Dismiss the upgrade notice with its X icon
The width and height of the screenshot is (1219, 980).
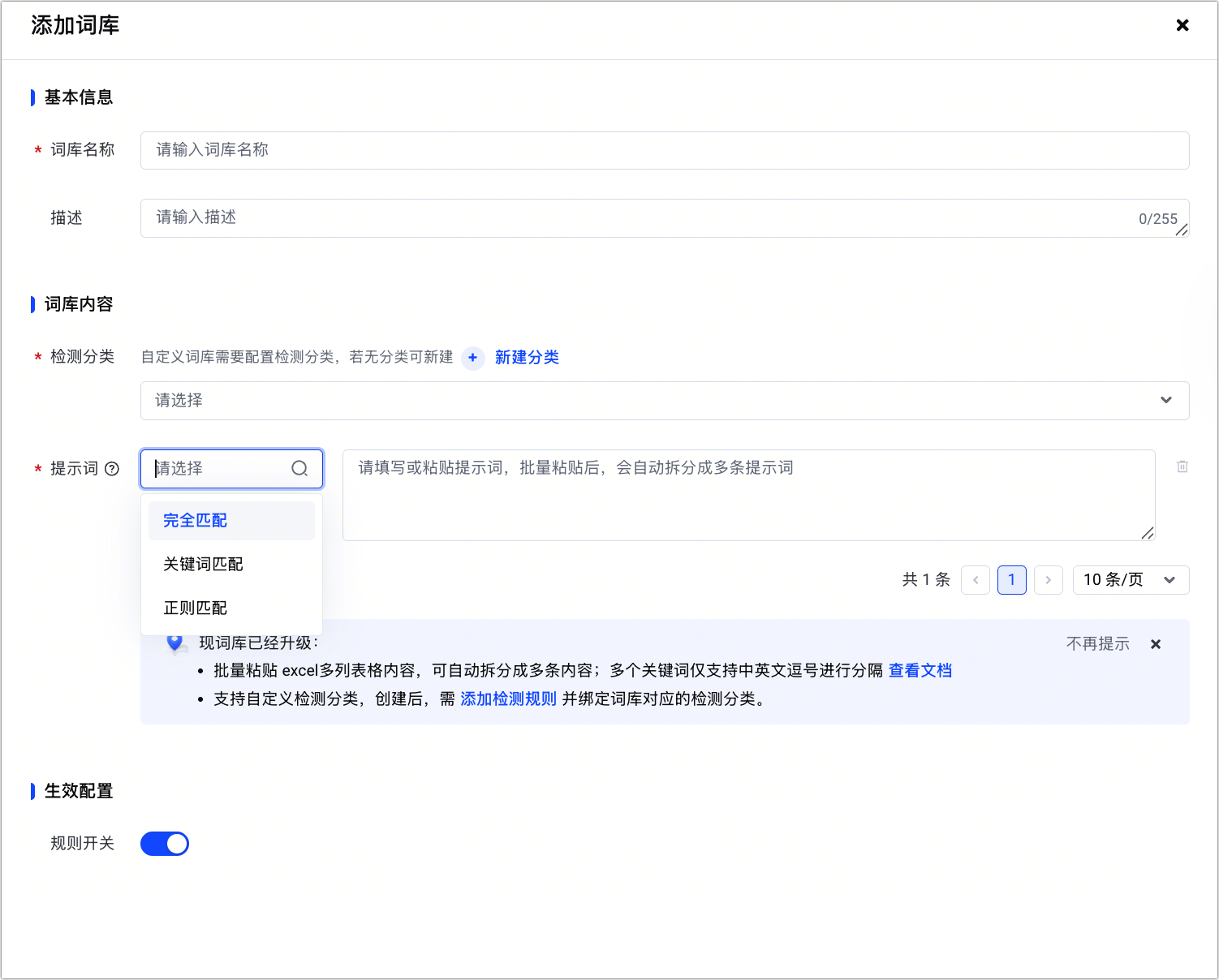(x=1156, y=644)
